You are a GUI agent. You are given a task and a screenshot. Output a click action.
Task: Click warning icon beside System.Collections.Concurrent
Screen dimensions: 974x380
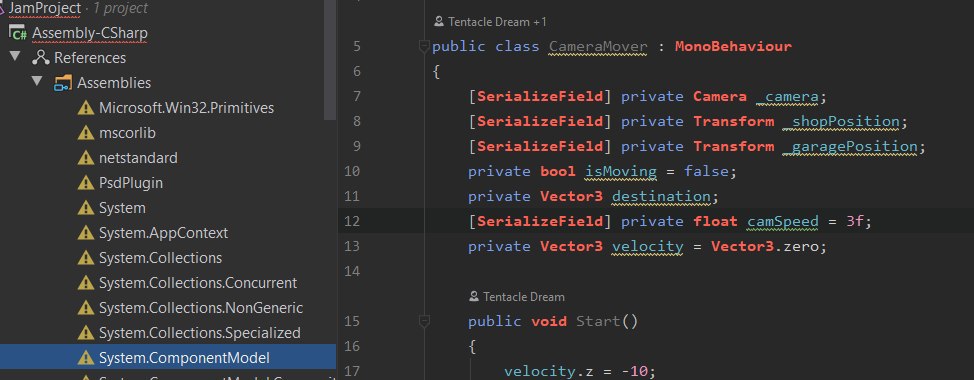pos(86,283)
